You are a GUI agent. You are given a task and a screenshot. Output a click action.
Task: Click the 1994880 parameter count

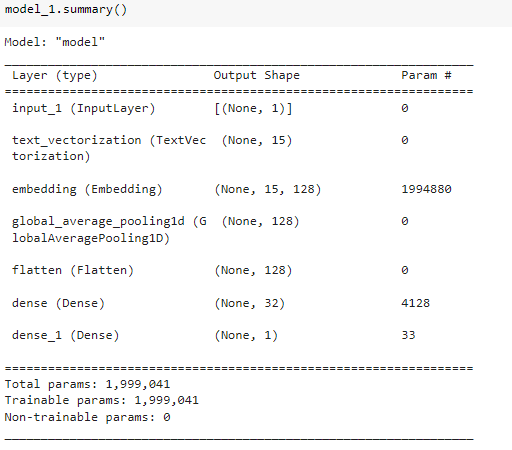pyautogui.click(x=426, y=189)
